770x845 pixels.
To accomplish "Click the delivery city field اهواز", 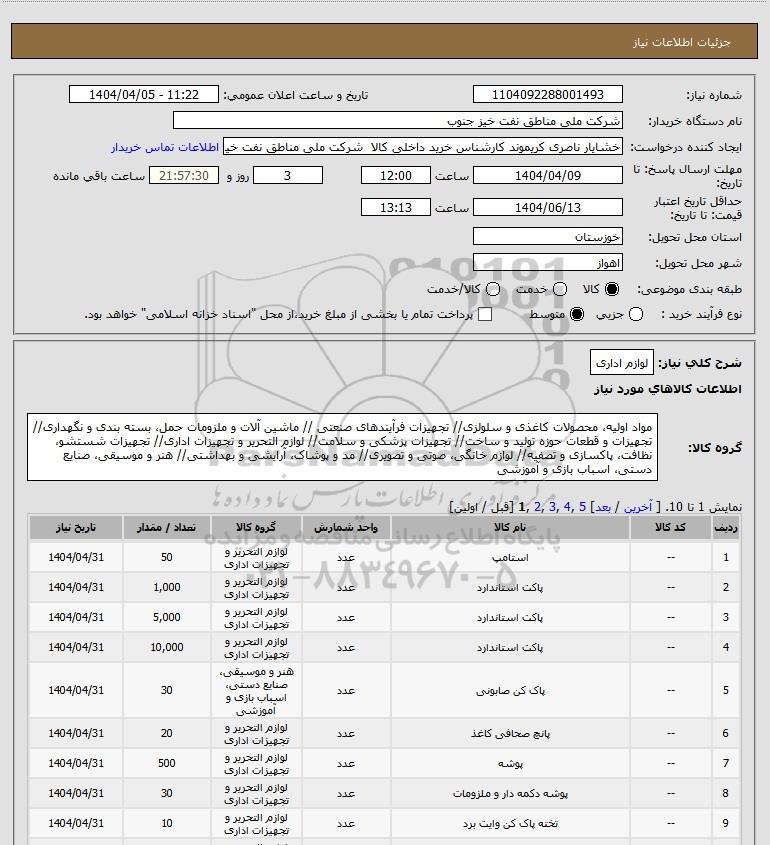I will click(547, 263).
